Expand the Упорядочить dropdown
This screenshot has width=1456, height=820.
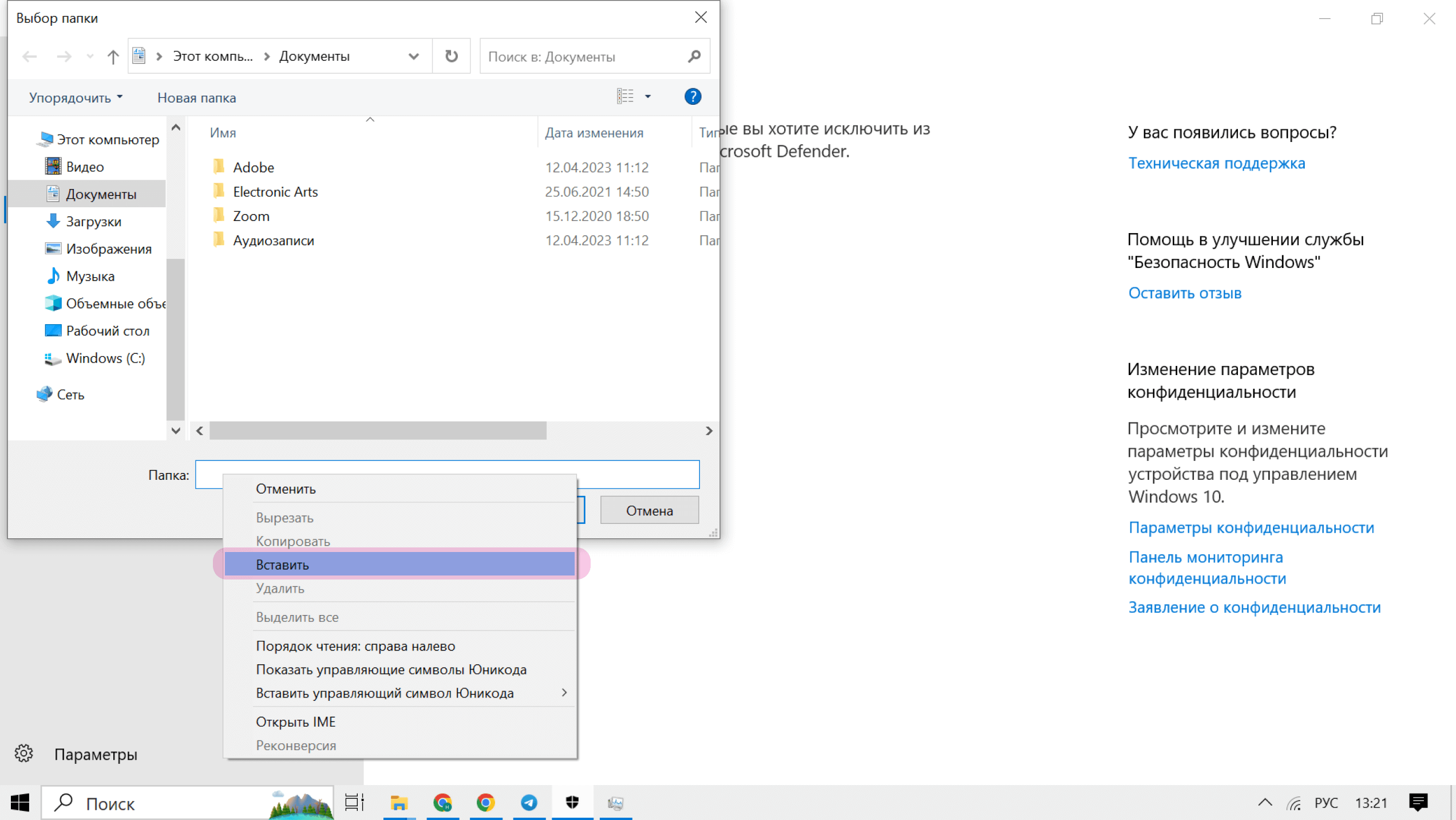click(x=76, y=98)
